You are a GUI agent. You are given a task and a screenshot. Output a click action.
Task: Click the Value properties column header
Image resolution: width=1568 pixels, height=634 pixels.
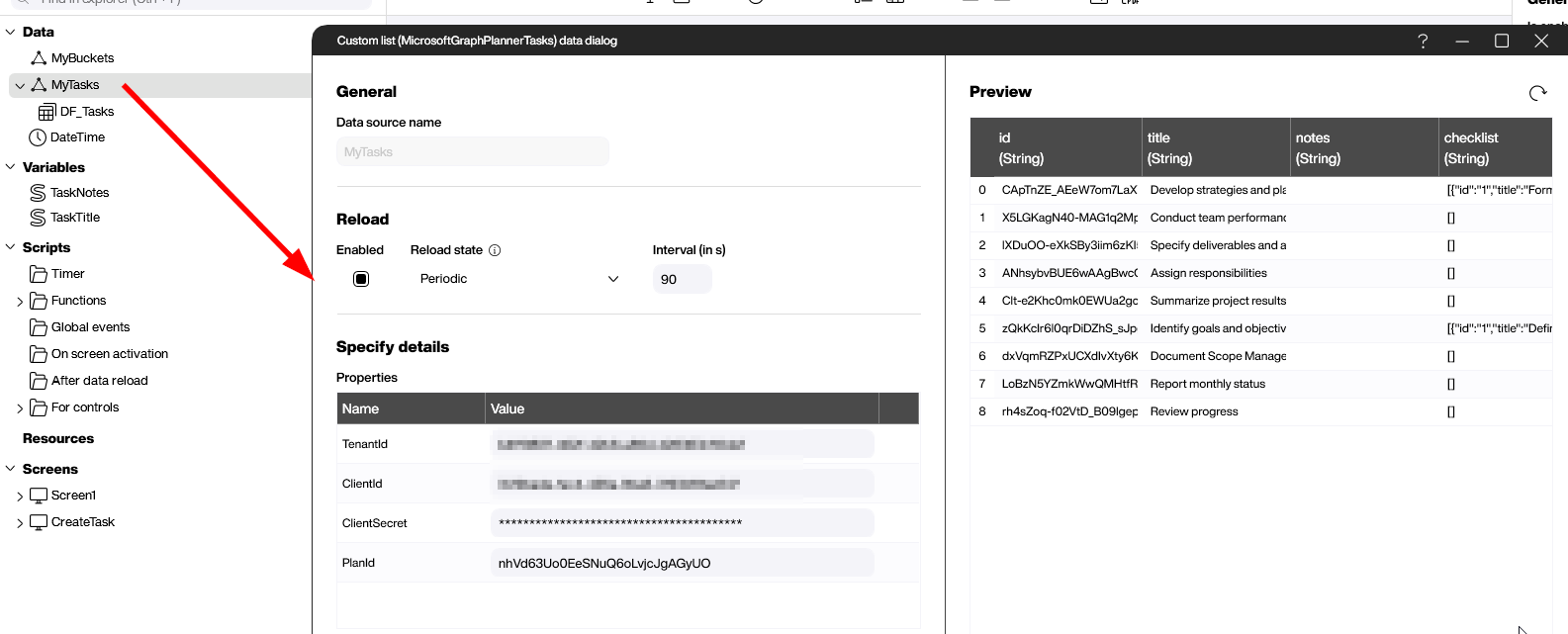tap(683, 408)
